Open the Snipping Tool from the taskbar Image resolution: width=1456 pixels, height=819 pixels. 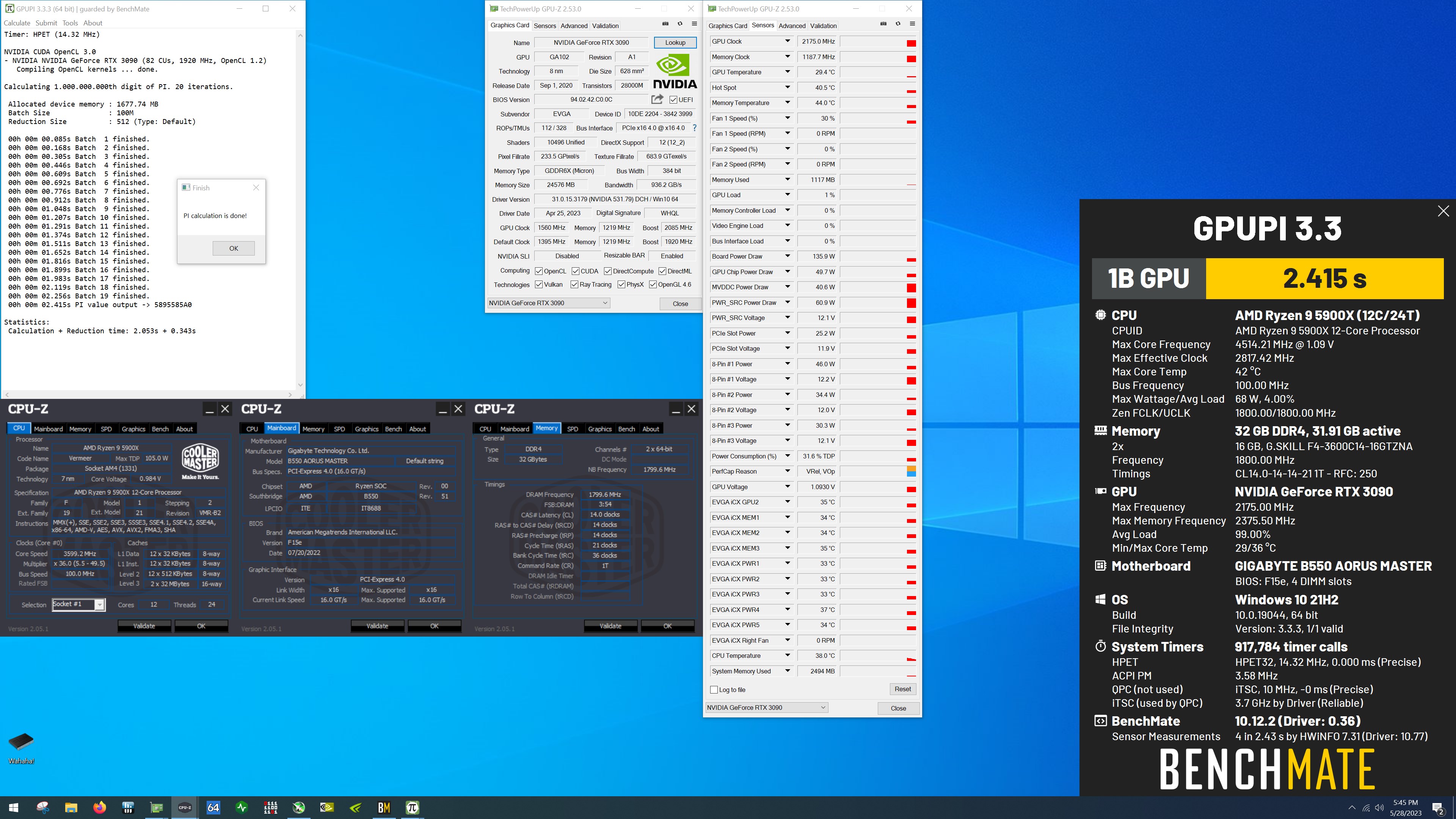(42, 807)
